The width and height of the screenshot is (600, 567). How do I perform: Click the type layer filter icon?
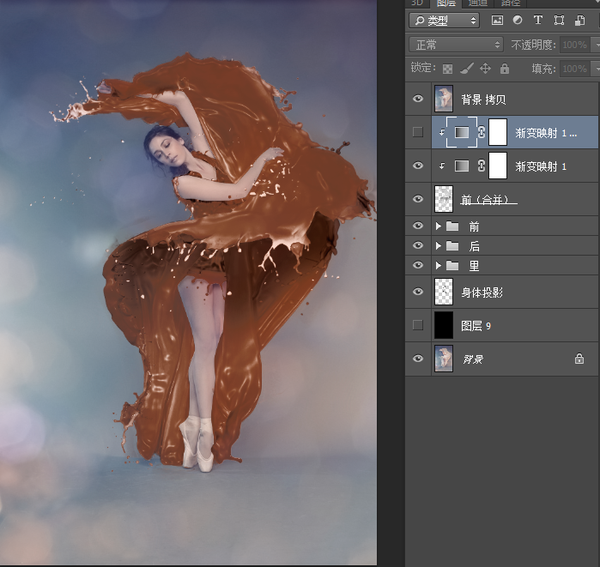[537, 20]
